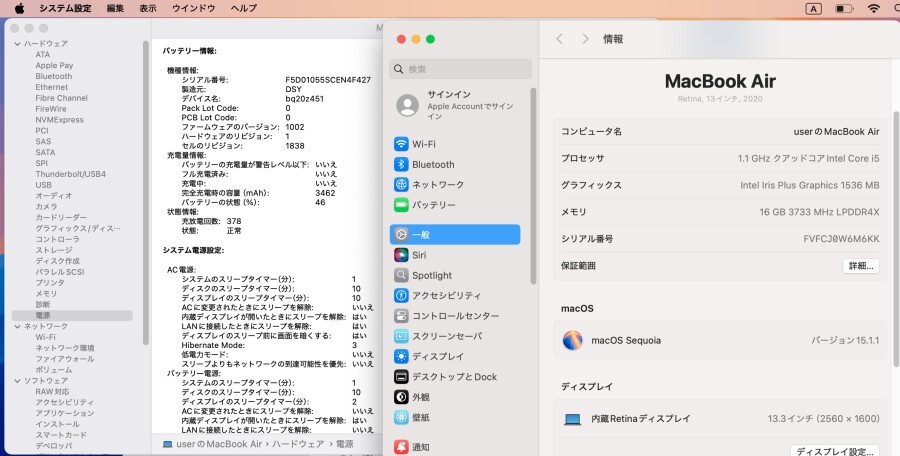Click 16 GB 3733 MHz LPDDR4X memory value

click(x=819, y=212)
